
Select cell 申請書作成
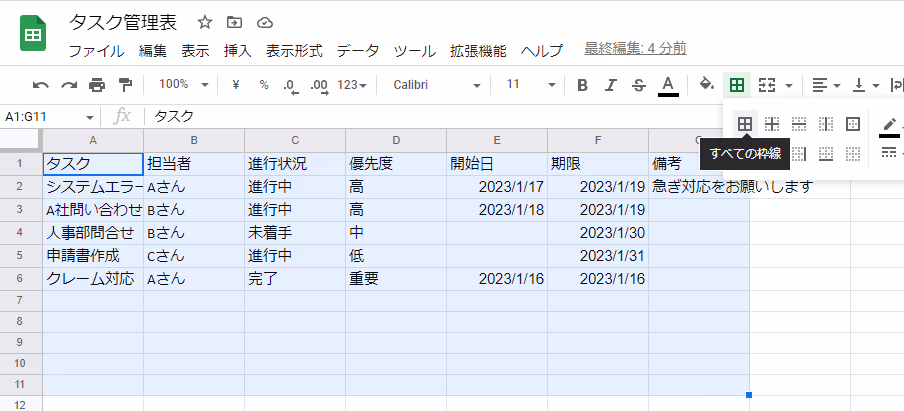coord(93,256)
